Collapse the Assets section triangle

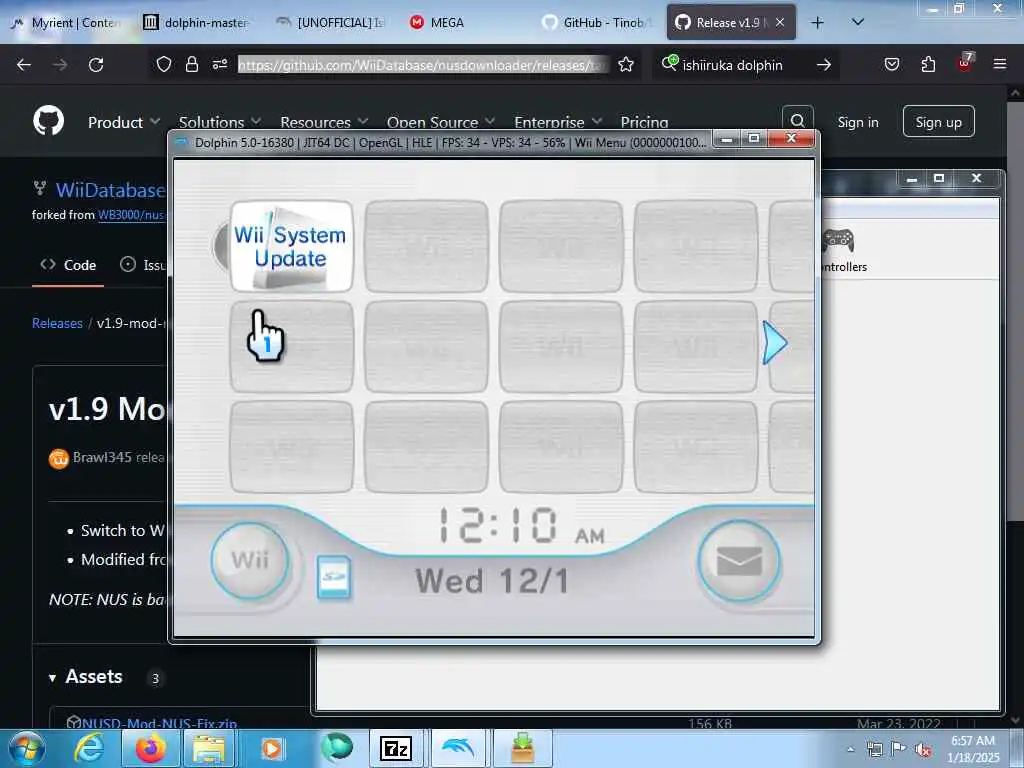52,678
